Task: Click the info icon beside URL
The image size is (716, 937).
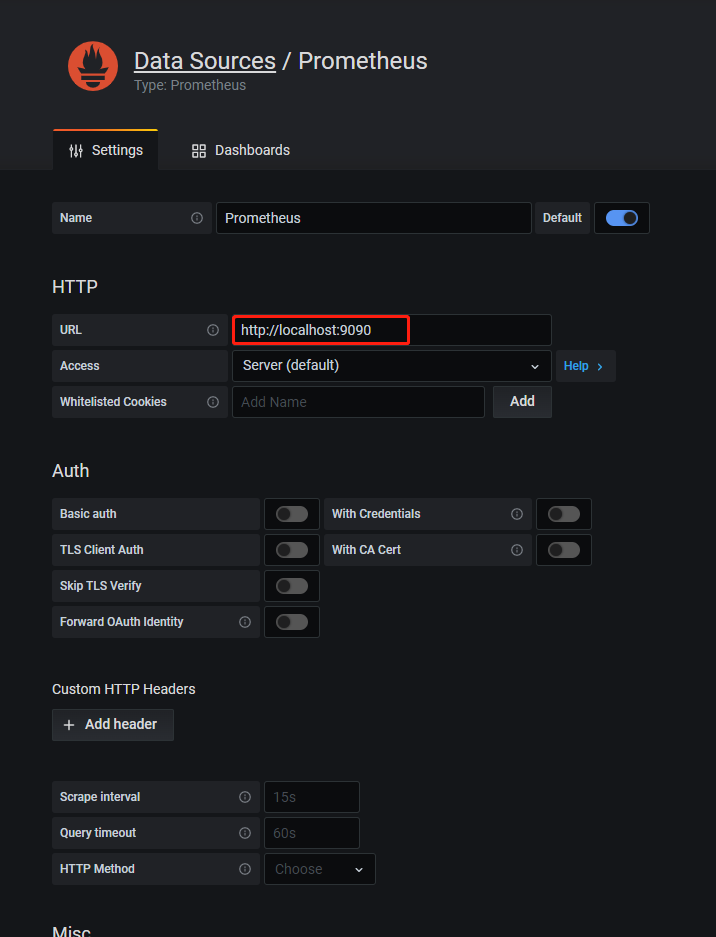Action: (x=213, y=330)
